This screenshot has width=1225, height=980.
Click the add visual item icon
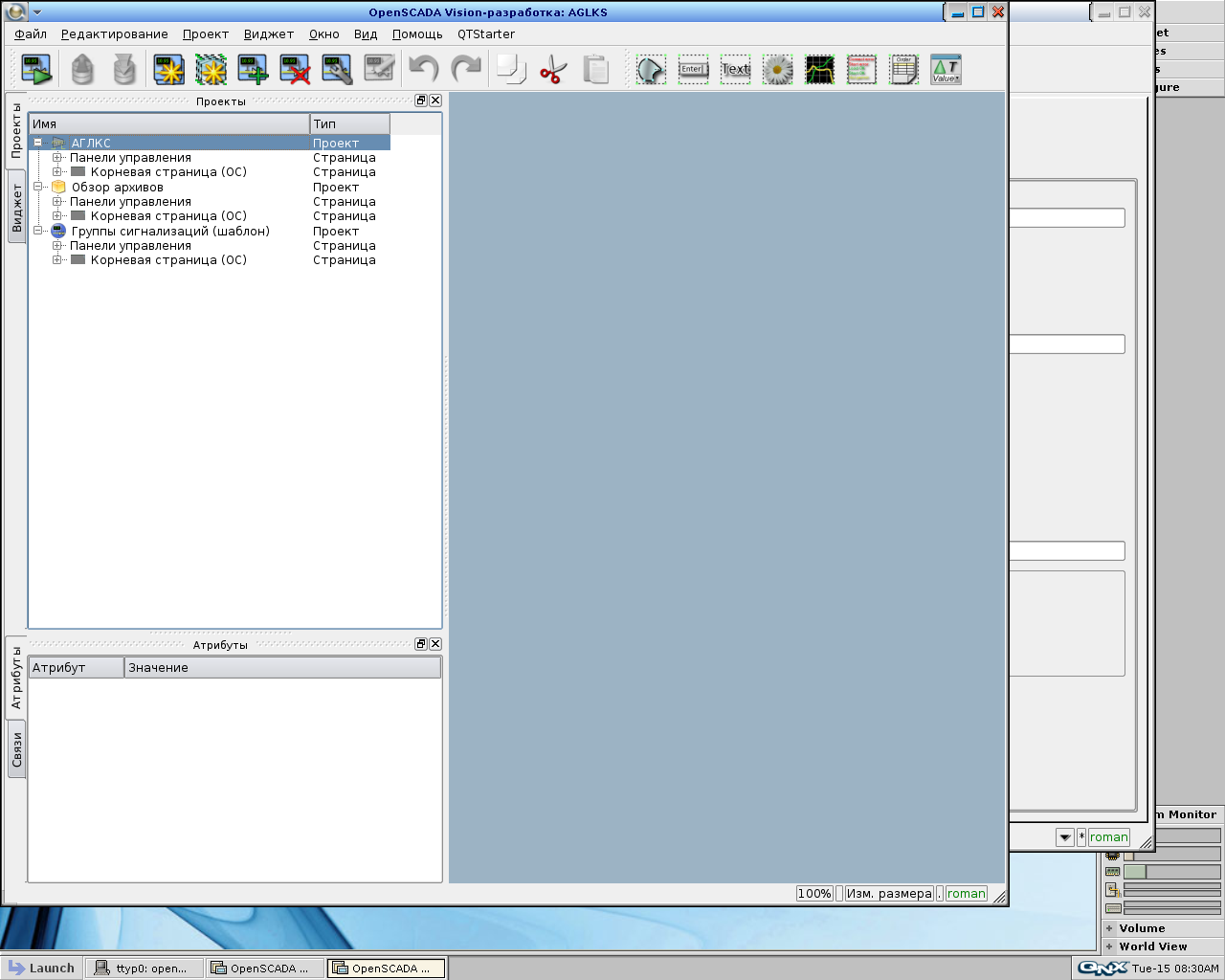point(253,69)
